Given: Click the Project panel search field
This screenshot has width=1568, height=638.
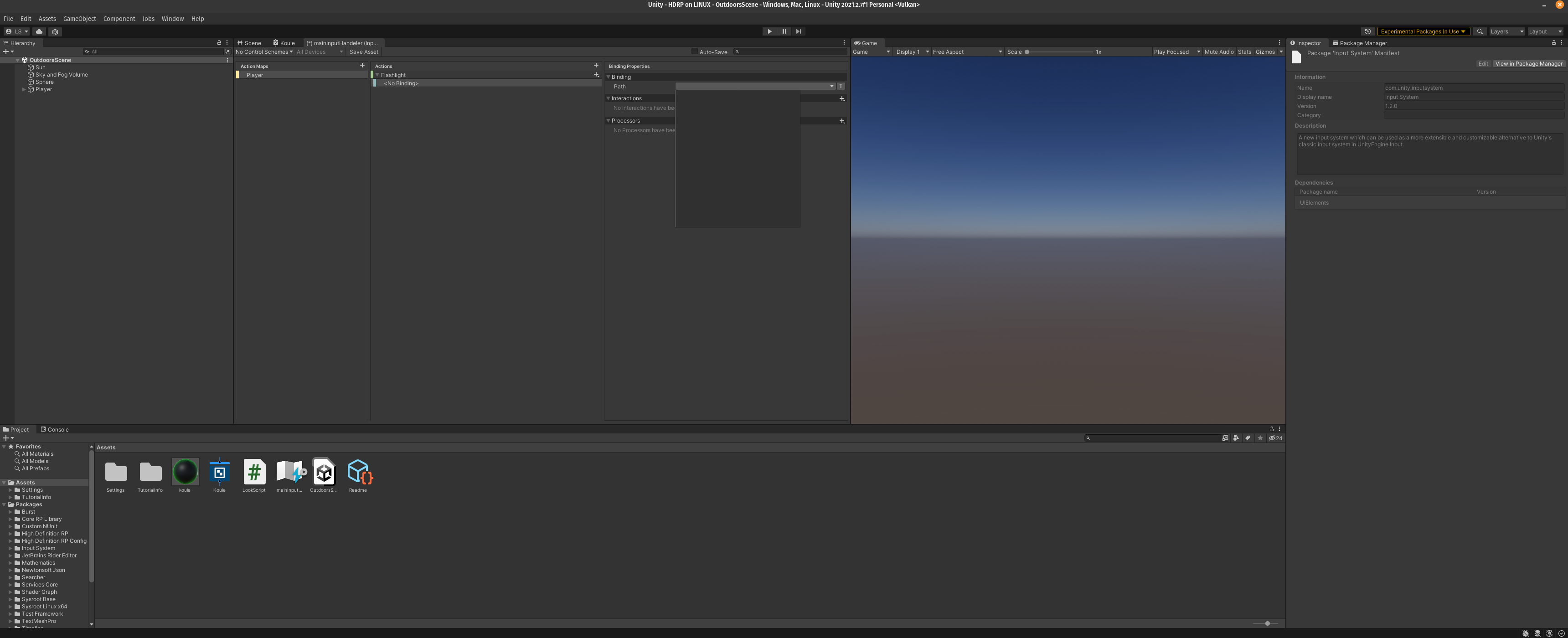Looking at the screenshot, I should tap(1152, 437).
